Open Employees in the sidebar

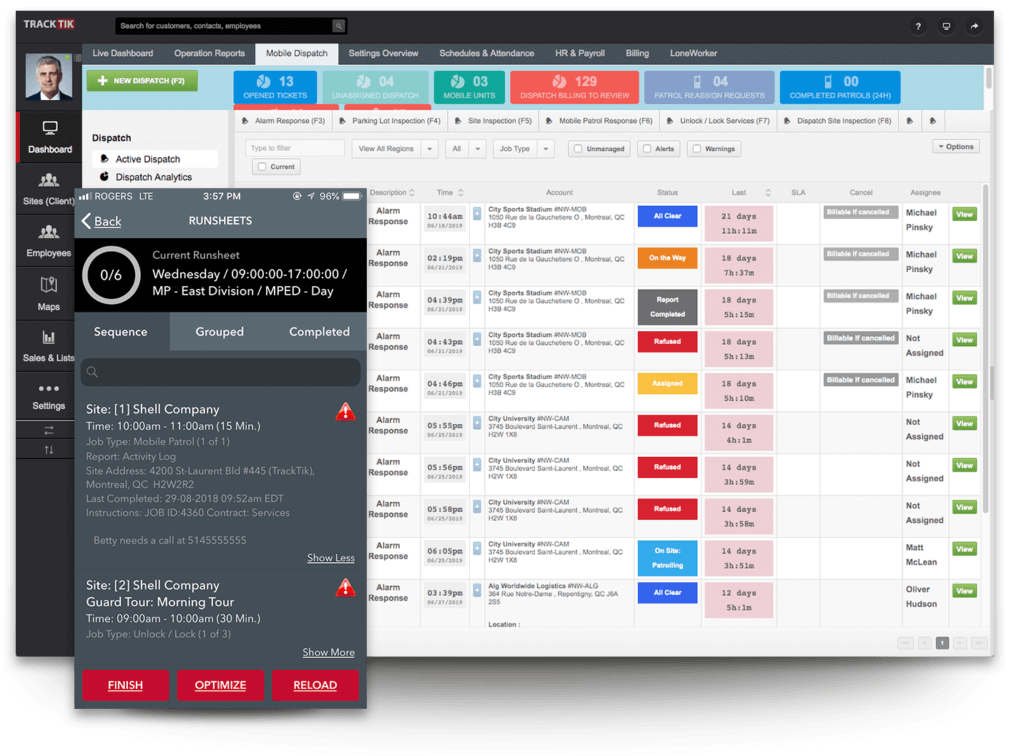(48, 241)
